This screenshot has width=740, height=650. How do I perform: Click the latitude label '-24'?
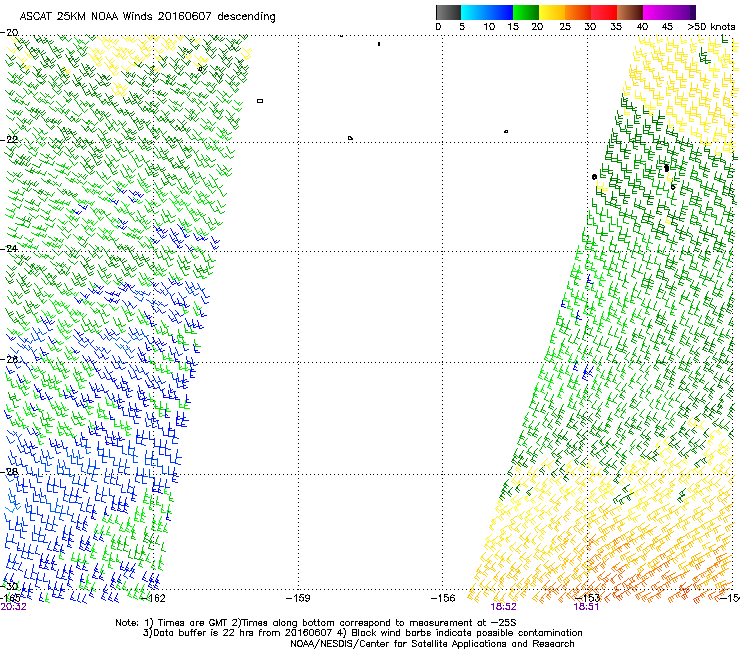point(9,248)
